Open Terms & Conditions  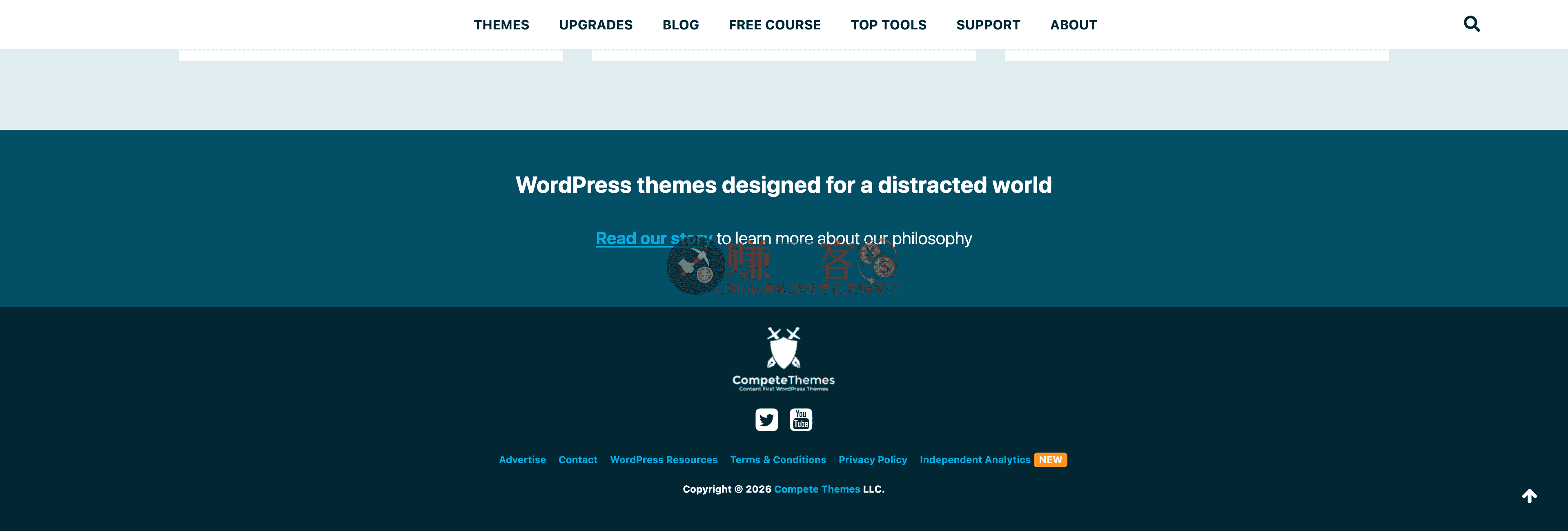778,460
